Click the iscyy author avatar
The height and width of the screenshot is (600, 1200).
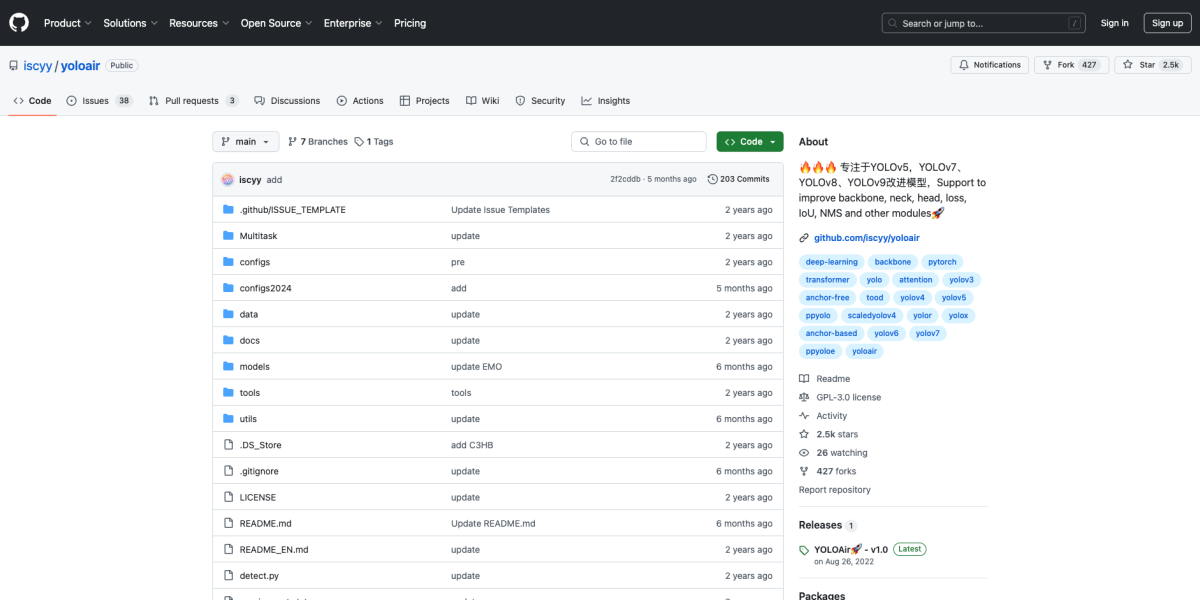coord(228,180)
